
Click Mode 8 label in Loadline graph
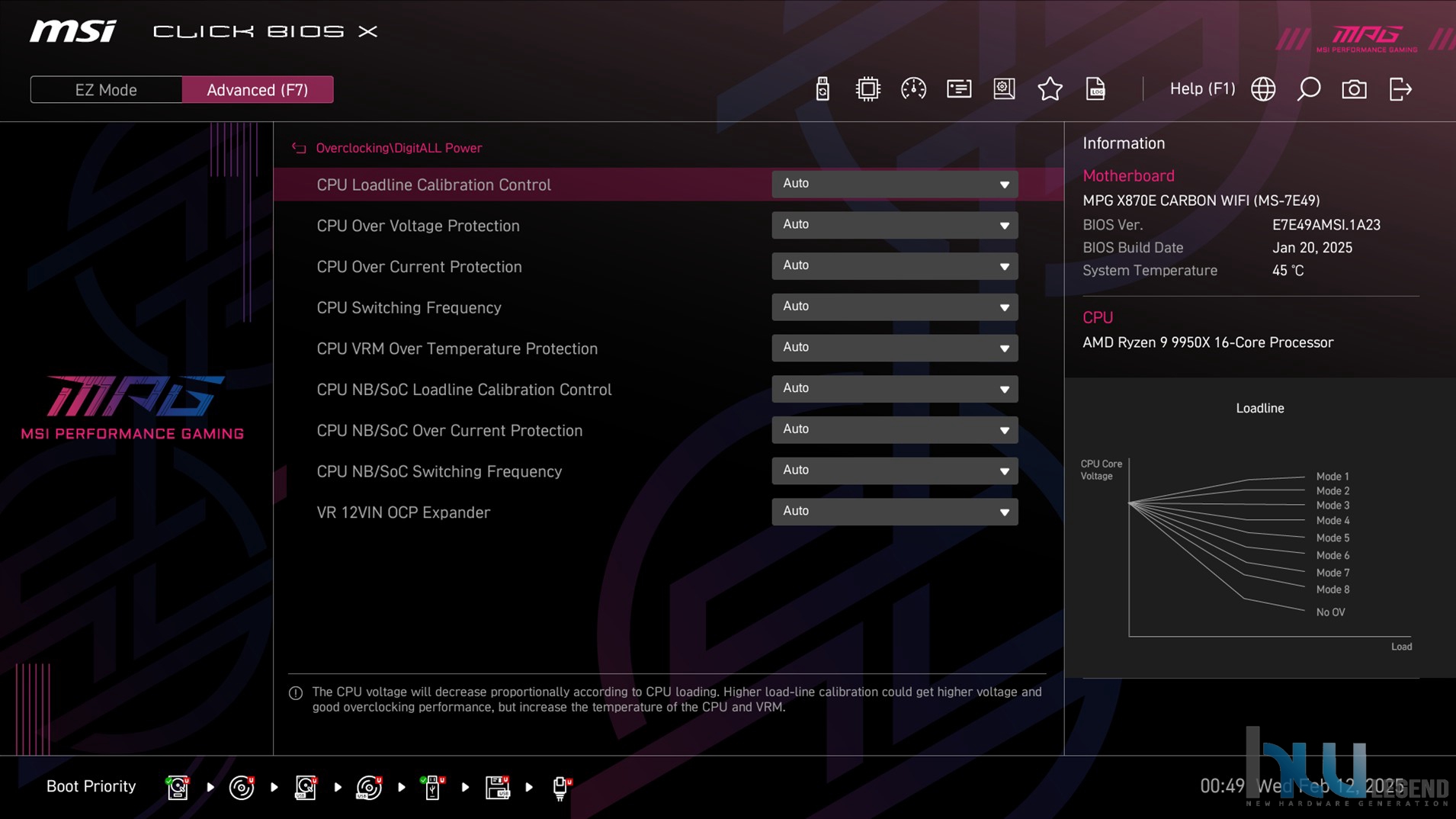point(1332,589)
